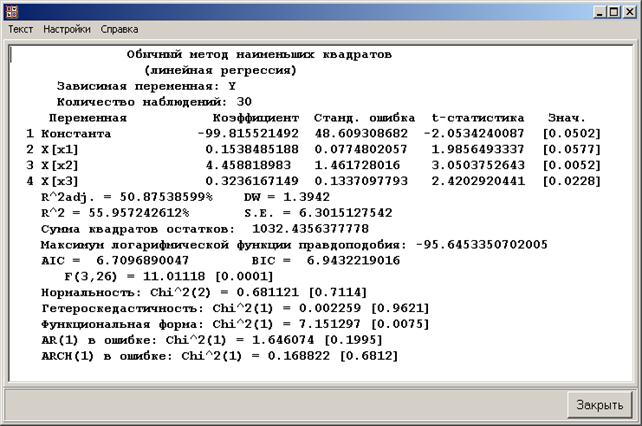Click 'S.E. = 6.3015127542' value
The height and width of the screenshot is (426, 642).
(318, 213)
